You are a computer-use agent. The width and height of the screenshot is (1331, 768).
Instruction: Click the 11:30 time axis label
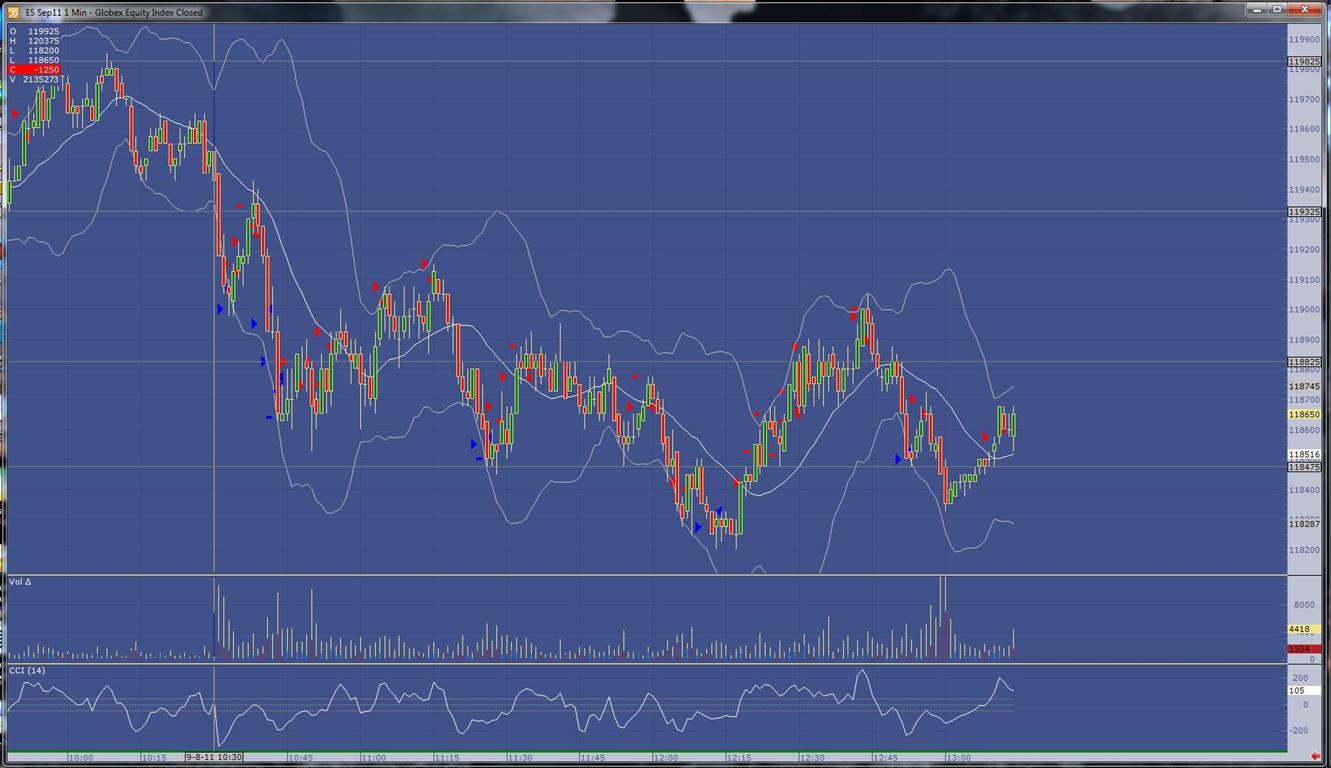(519, 758)
